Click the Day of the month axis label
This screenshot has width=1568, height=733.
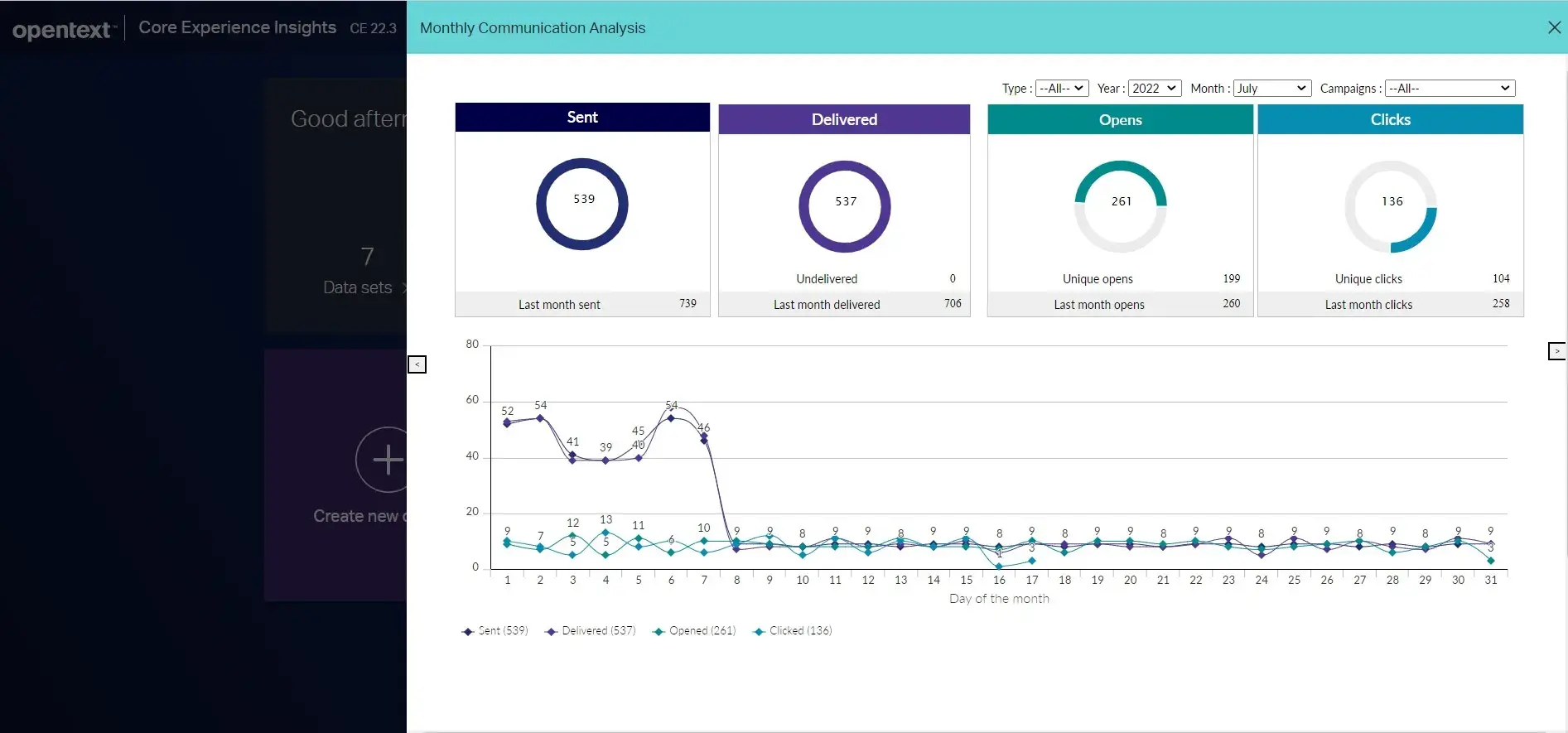click(999, 599)
